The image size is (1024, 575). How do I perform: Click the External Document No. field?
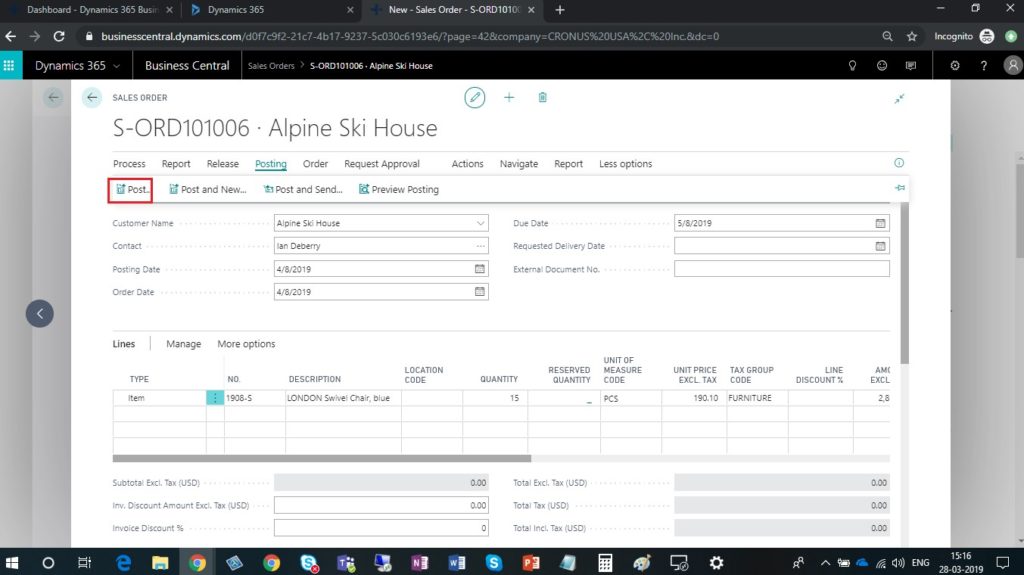pyautogui.click(x=782, y=269)
